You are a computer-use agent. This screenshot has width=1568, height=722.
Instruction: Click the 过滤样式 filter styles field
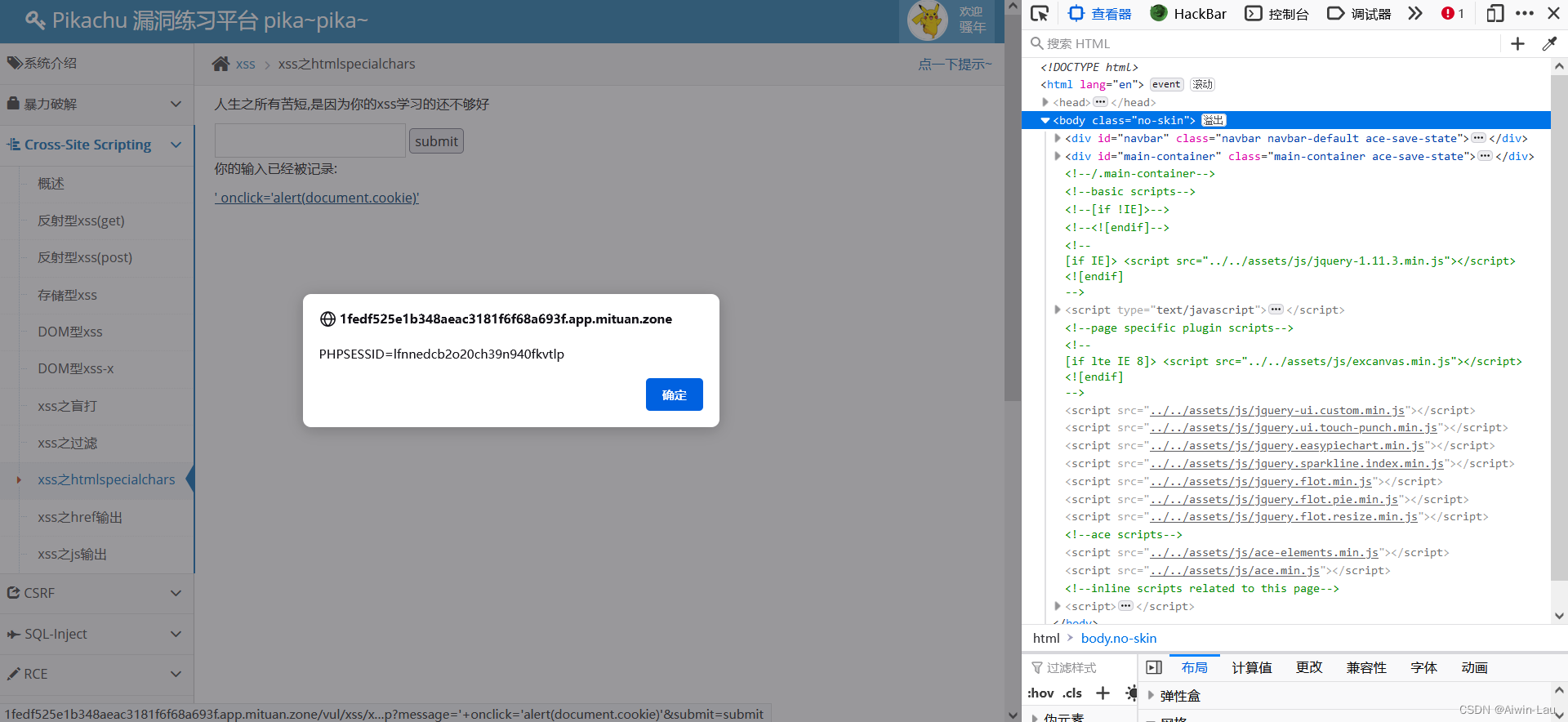(x=1082, y=668)
